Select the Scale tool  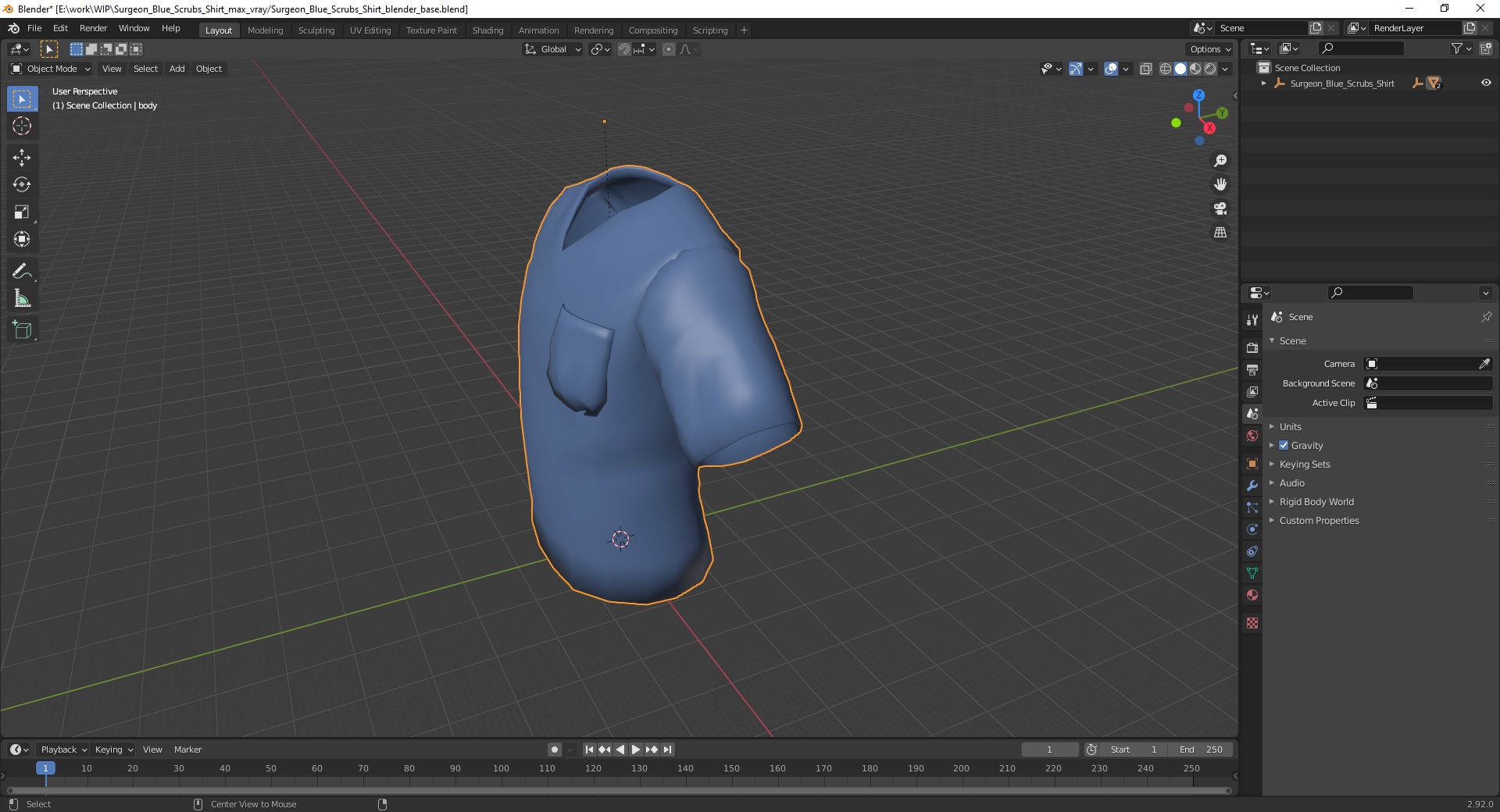click(22, 212)
